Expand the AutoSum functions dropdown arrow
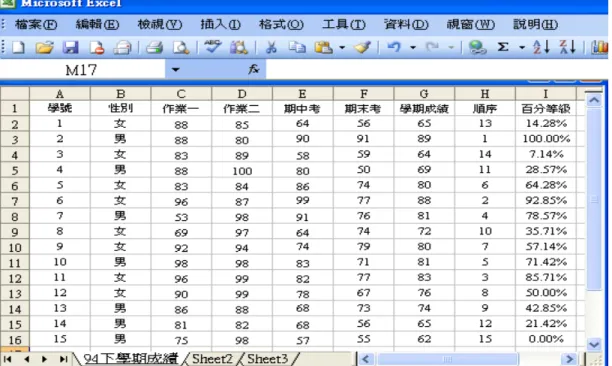 (522, 48)
